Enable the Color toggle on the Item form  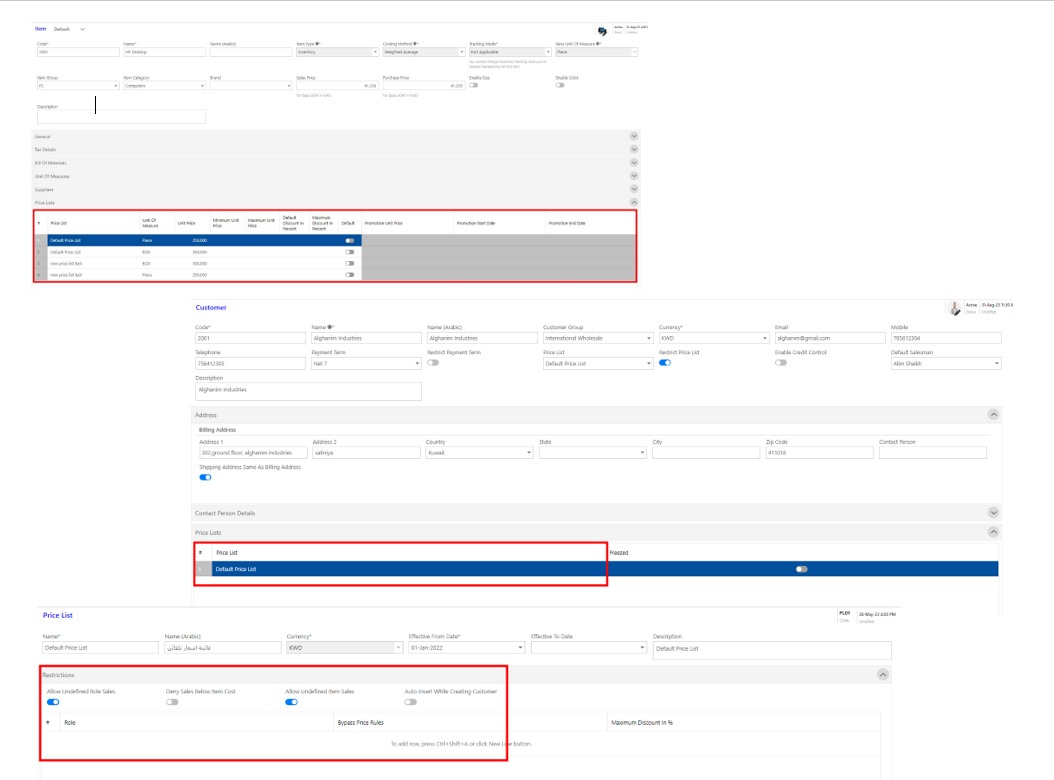pos(560,85)
